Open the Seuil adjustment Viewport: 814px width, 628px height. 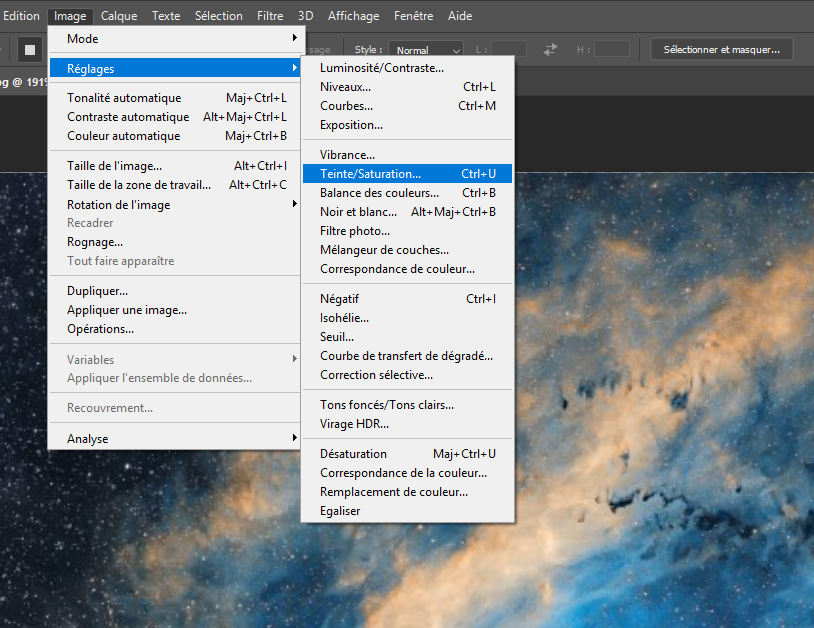tap(408, 337)
